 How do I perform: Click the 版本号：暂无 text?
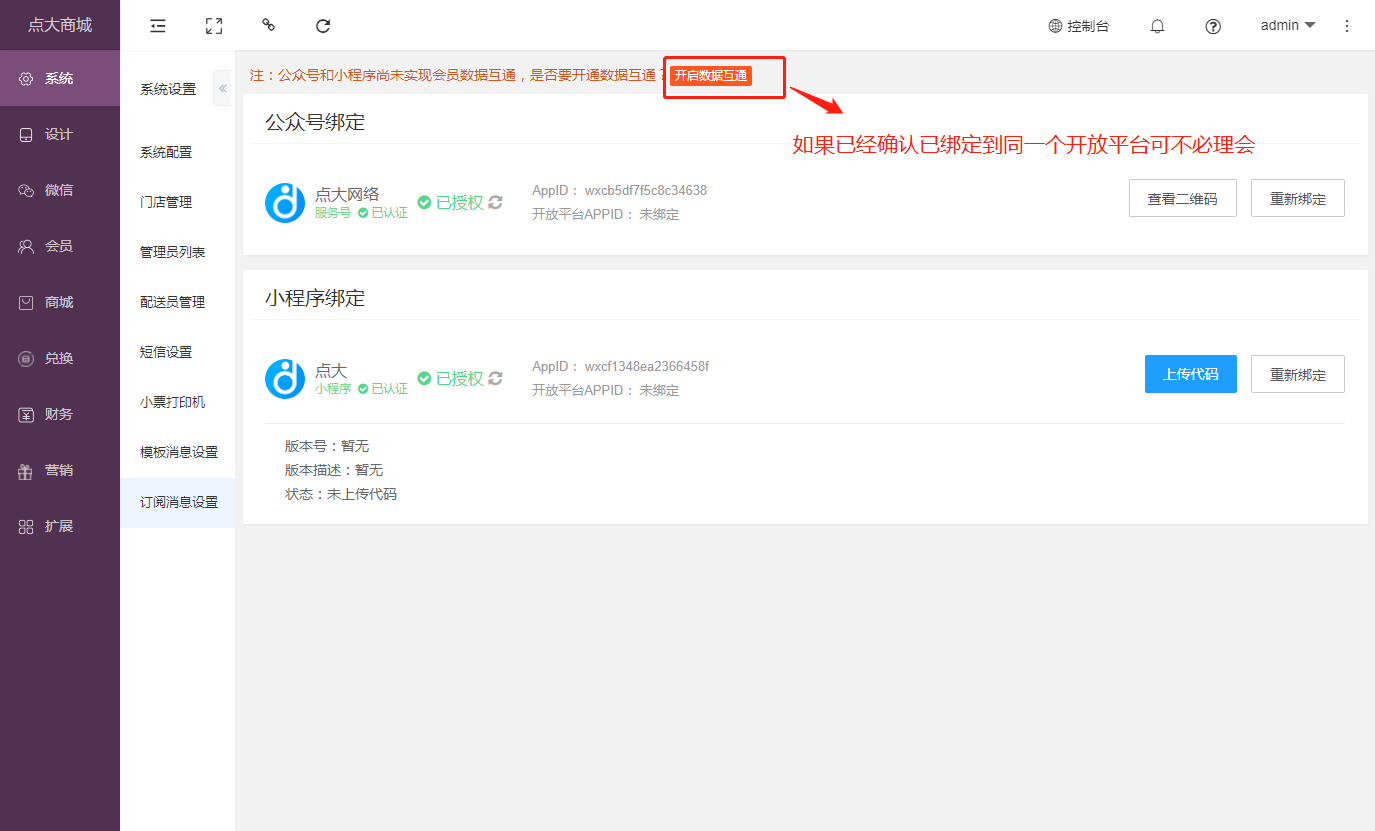tap(327, 446)
